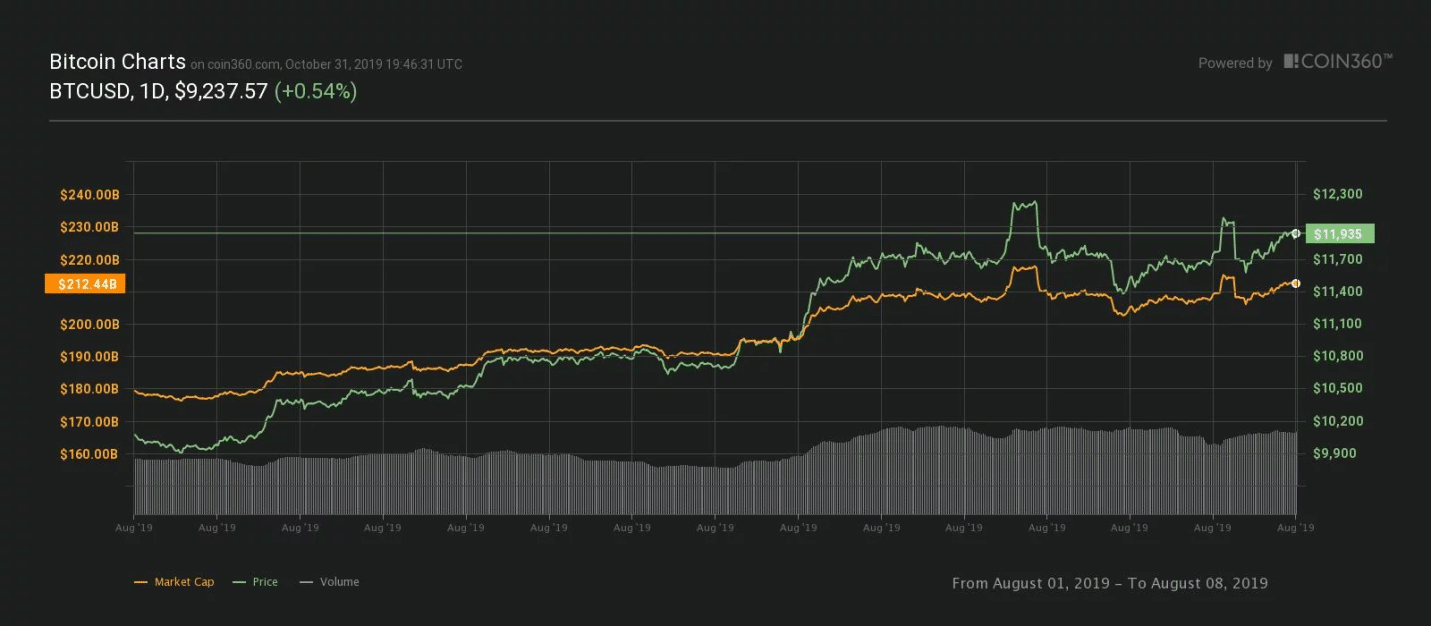Click the $240.00B market cap axis label
1431x626 pixels.
point(89,194)
